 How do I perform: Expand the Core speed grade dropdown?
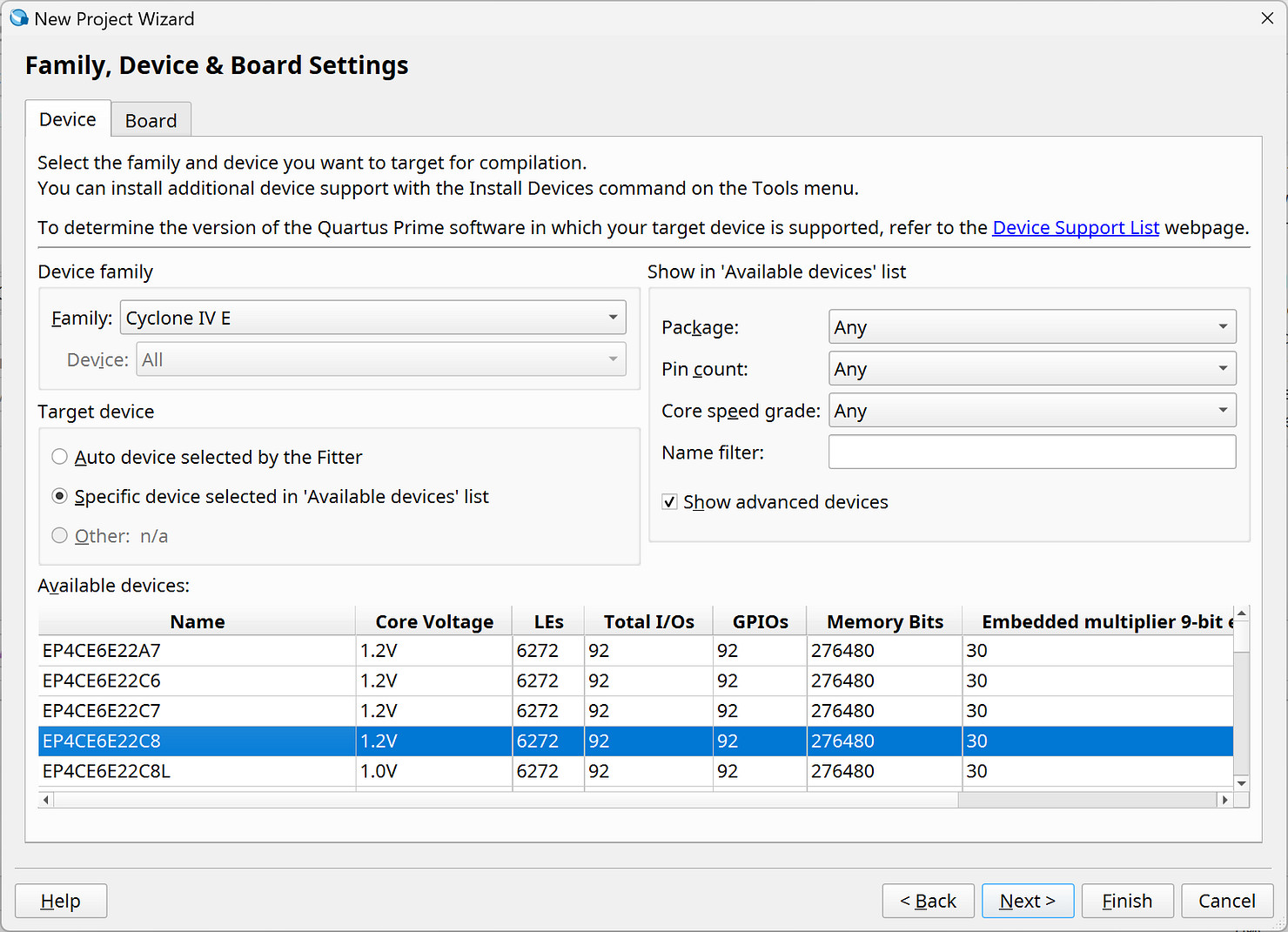[1031, 411]
